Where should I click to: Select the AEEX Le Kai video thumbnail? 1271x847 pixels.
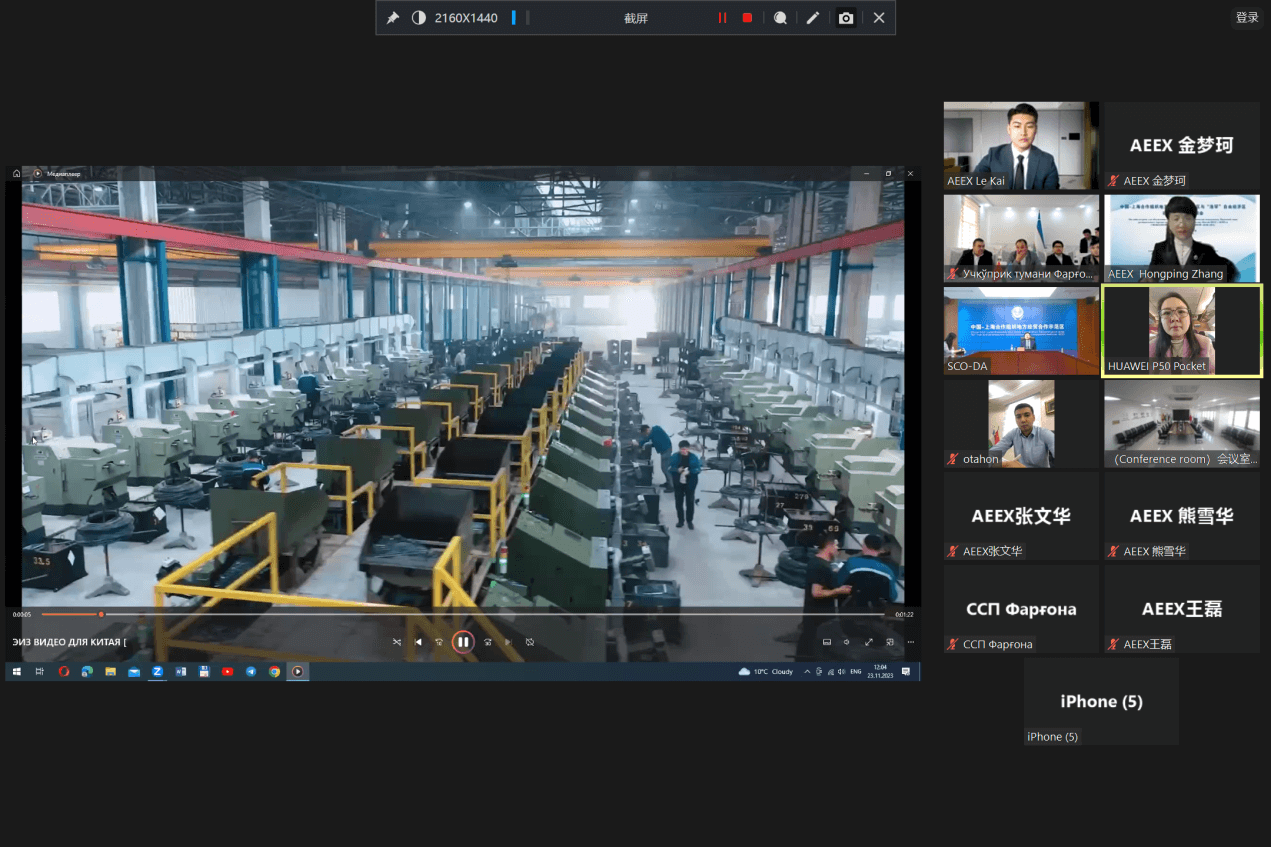1021,146
